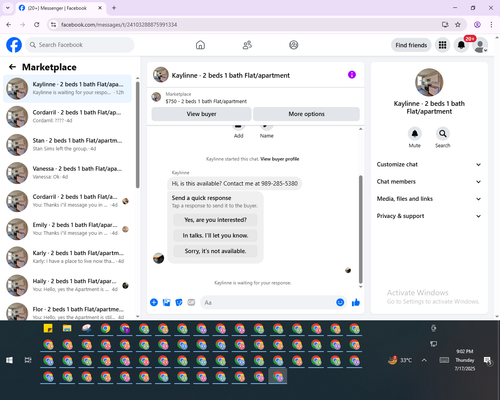Screen dimensions: 500x400
Task: Open Sticky Notes from the taskbar
Action: click(x=48, y=328)
